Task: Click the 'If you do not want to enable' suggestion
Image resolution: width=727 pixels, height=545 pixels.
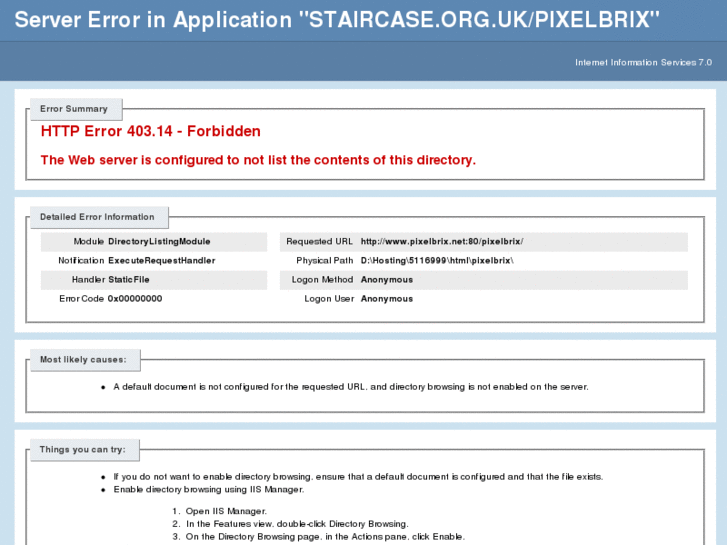Action: coord(358,477)
